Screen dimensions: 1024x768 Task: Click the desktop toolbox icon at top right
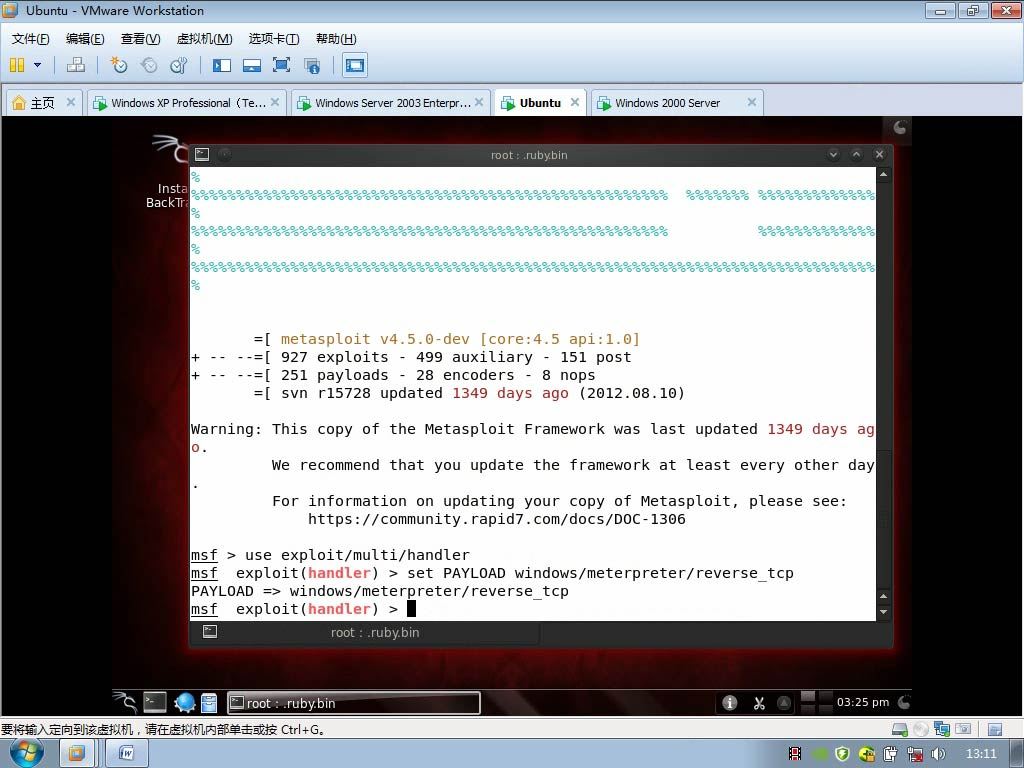pos(900,127)
